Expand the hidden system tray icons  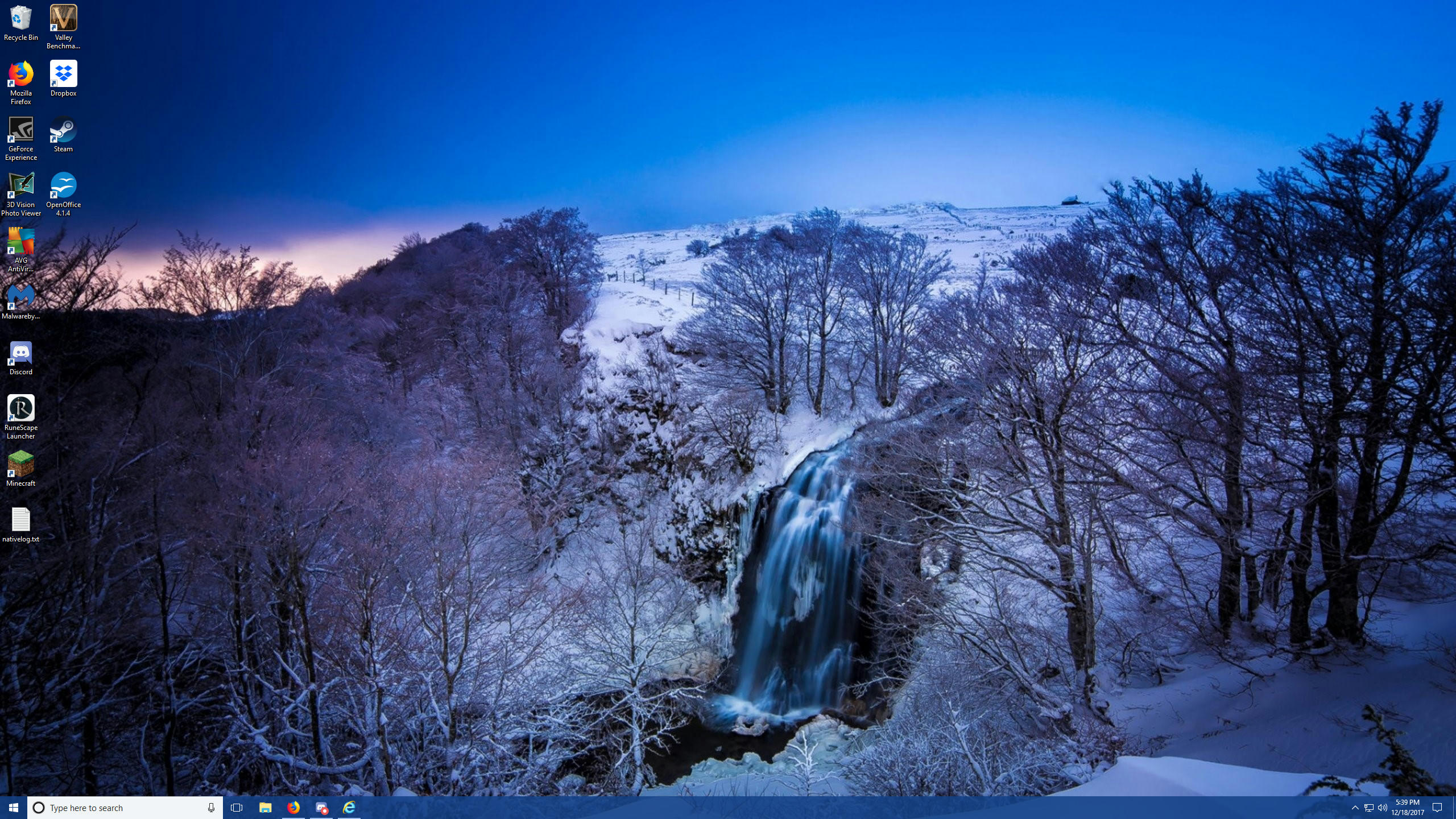coord(1355,808)
